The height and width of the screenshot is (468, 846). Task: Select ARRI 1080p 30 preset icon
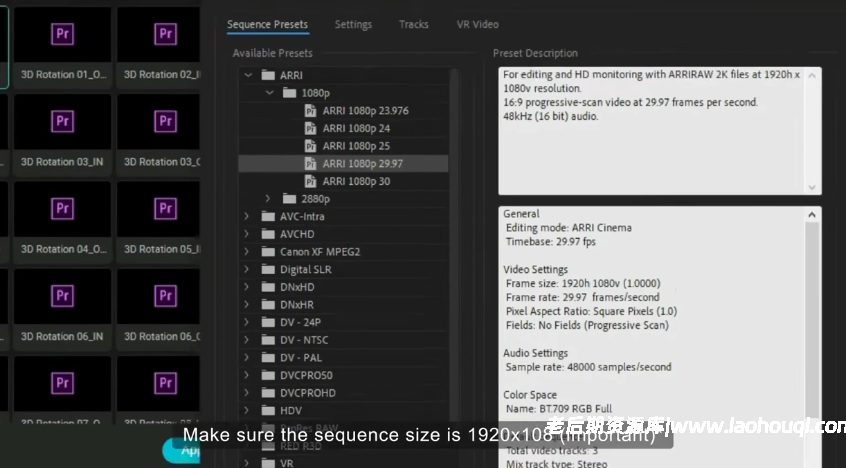(x=310, y=181)
